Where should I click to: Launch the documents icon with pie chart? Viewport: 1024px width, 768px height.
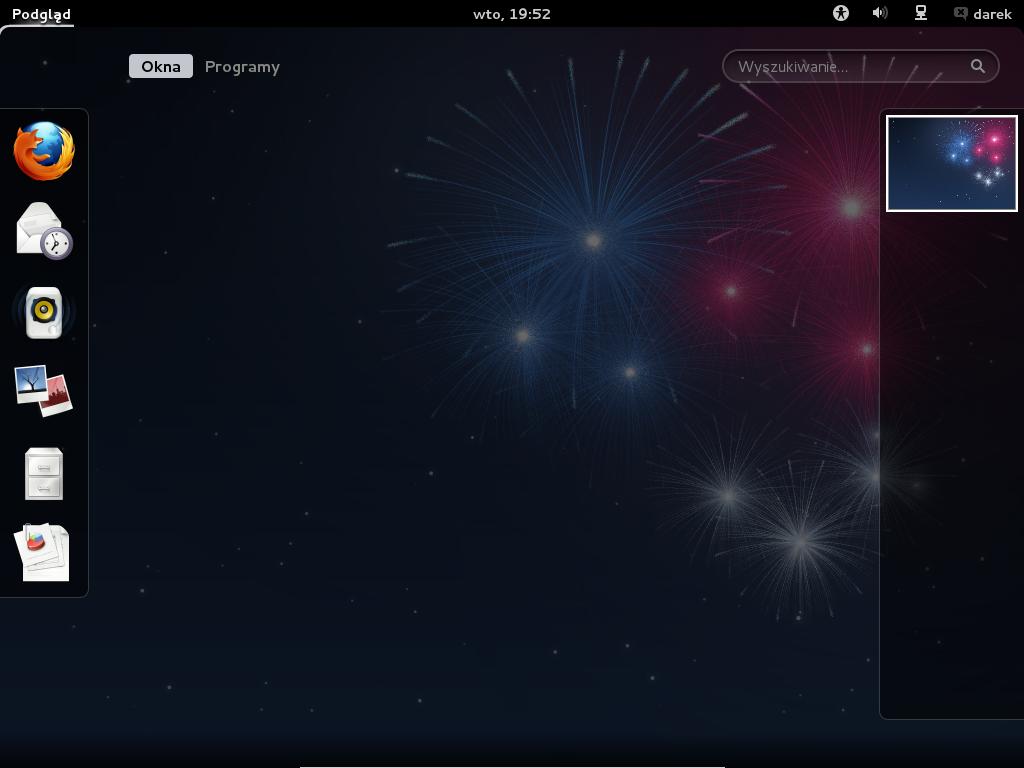(42, 552)
